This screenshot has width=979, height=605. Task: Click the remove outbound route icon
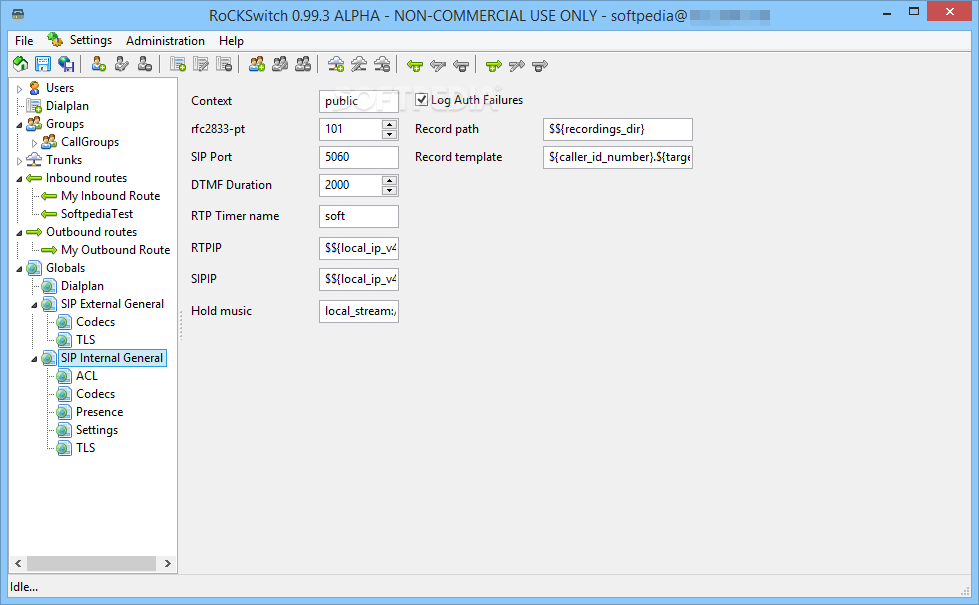pyautogui.click(x=540, y=65)
